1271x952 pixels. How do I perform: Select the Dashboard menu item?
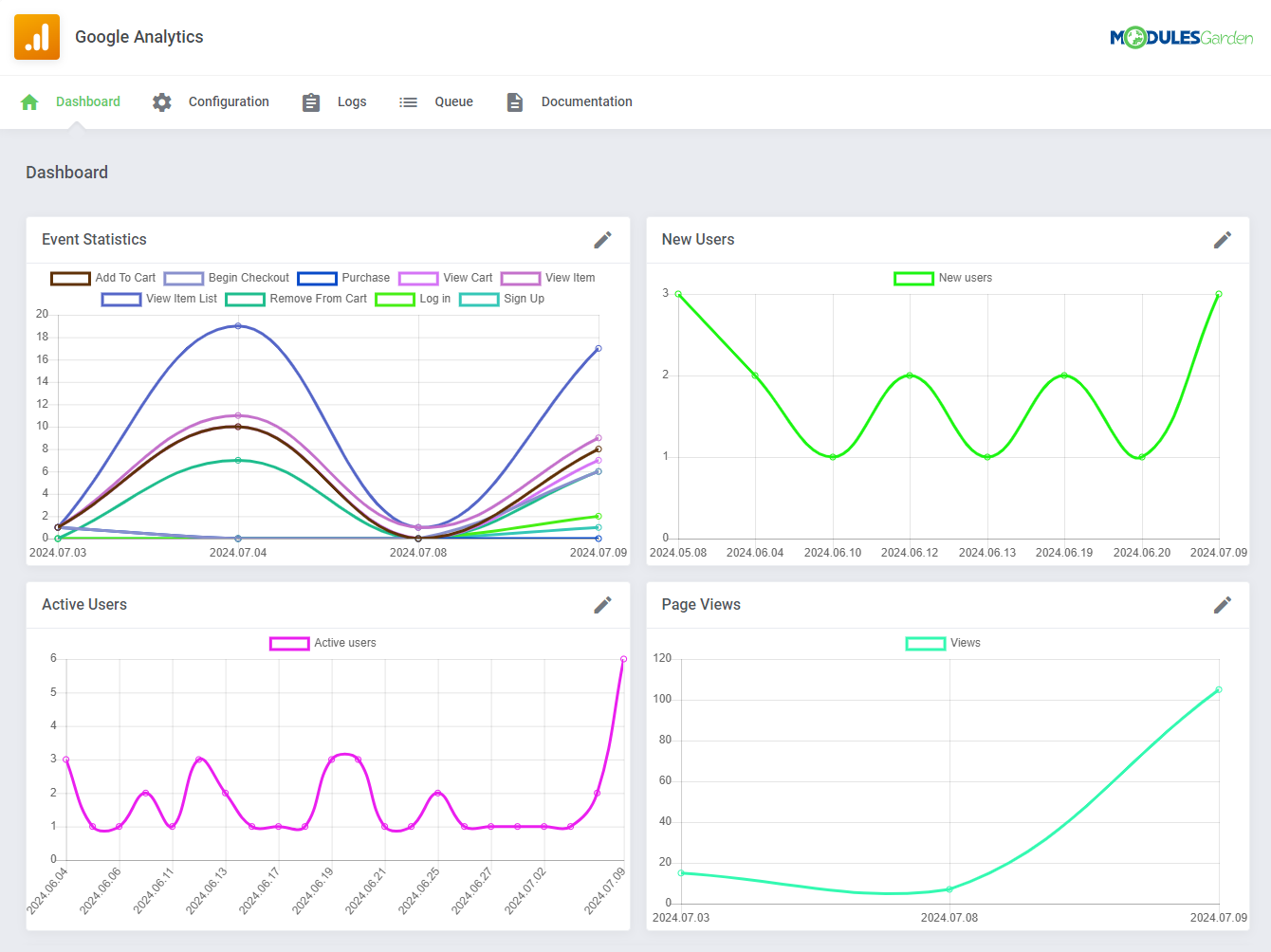point(88,101)
